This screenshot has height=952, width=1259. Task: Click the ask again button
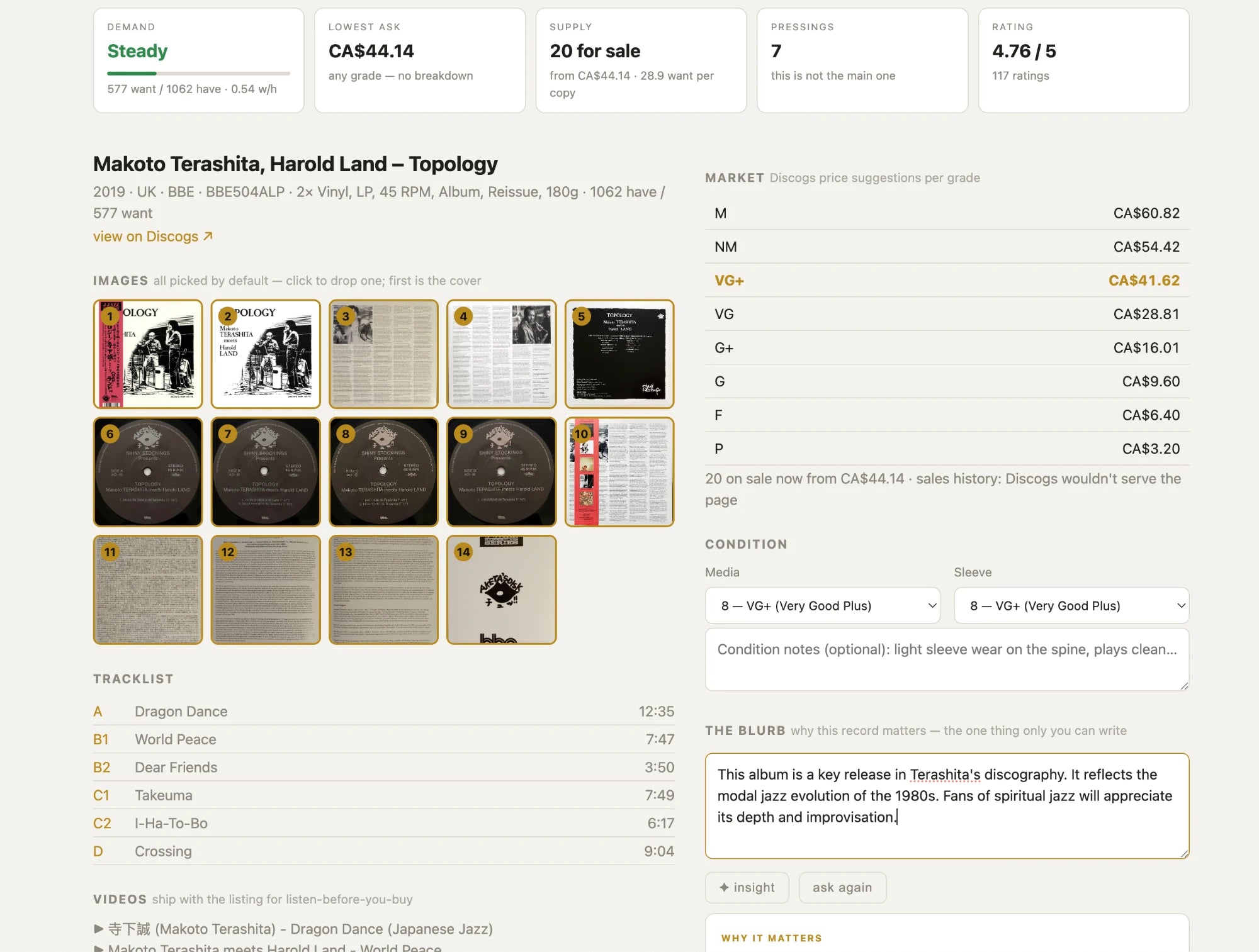pos(842,887)
